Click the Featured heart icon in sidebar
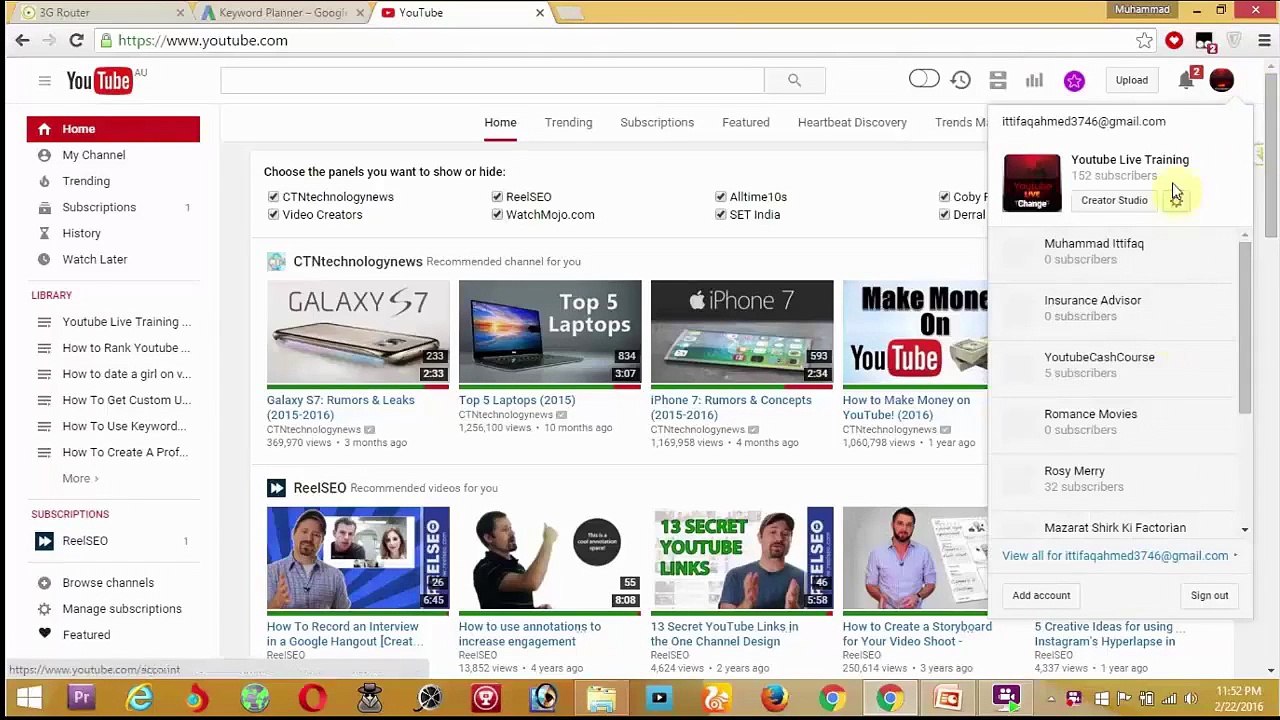1280x720 pixels. [x=44, y=634]
